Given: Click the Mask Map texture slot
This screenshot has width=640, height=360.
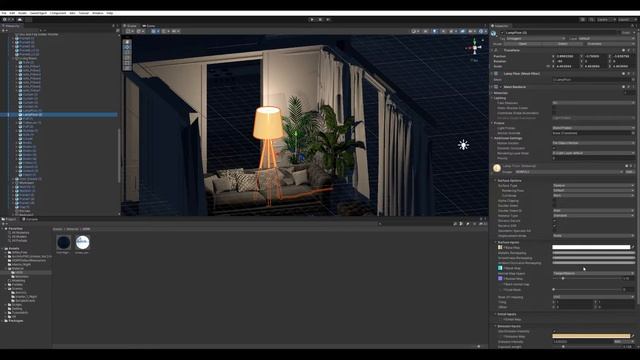Looking at the screenshot, I should click(x=500, y=268).
